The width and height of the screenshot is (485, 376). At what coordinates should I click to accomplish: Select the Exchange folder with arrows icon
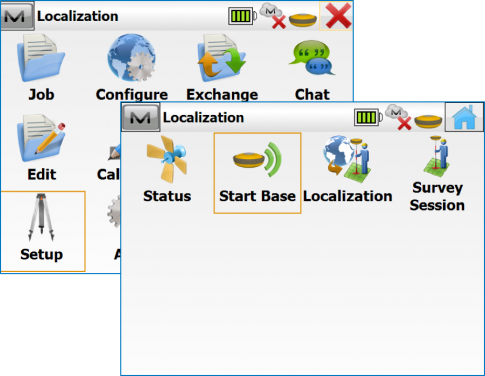click(222, 58)
